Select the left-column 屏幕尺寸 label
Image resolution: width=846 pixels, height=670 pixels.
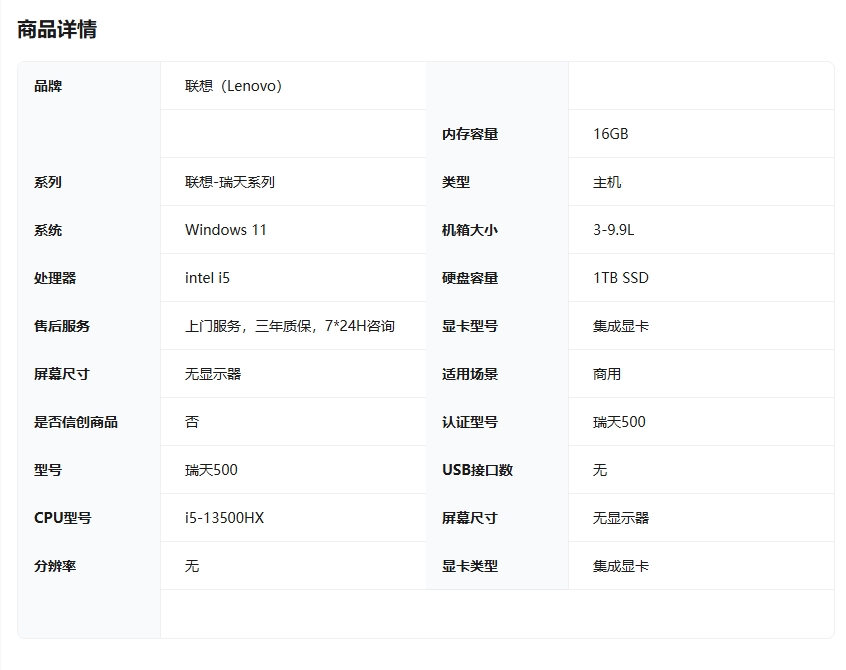click(62, 374)
